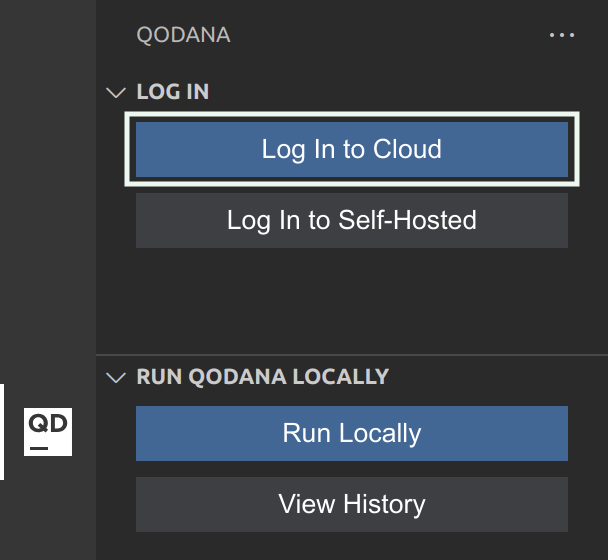Start analysis with Run Locally button
The height and width of the screenshot is (560, 608).
click(x=352, y=433)
